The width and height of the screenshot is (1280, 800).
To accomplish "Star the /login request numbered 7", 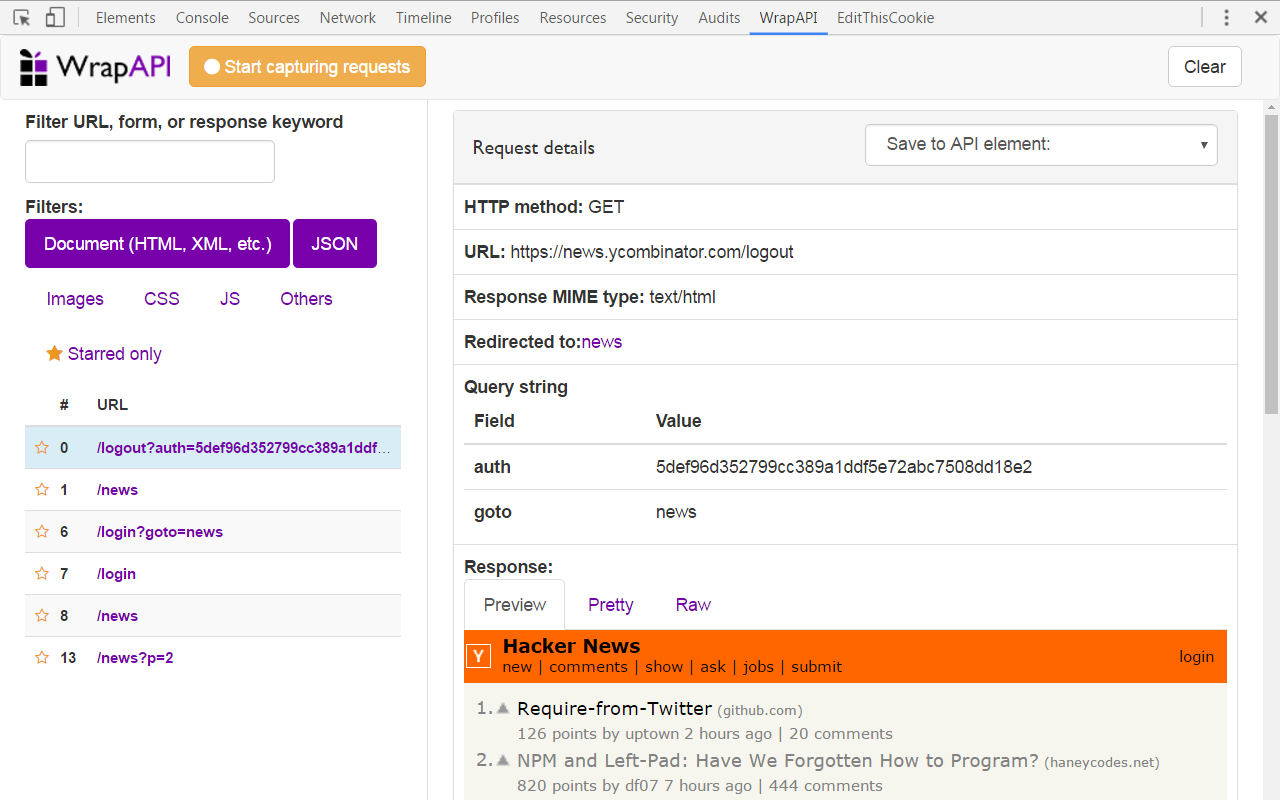I will click(42, 573).
